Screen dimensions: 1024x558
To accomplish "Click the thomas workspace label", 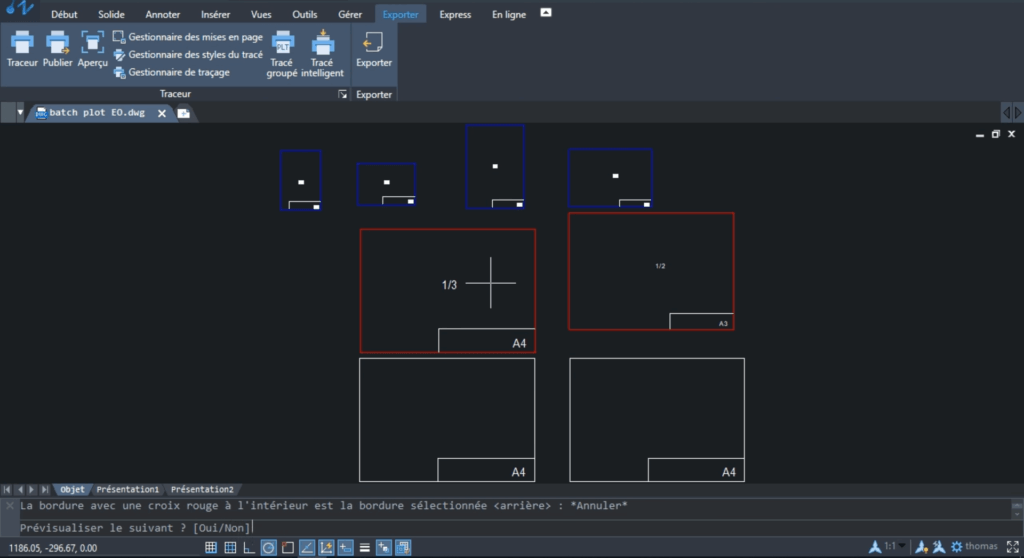I will tap(981, 546).
